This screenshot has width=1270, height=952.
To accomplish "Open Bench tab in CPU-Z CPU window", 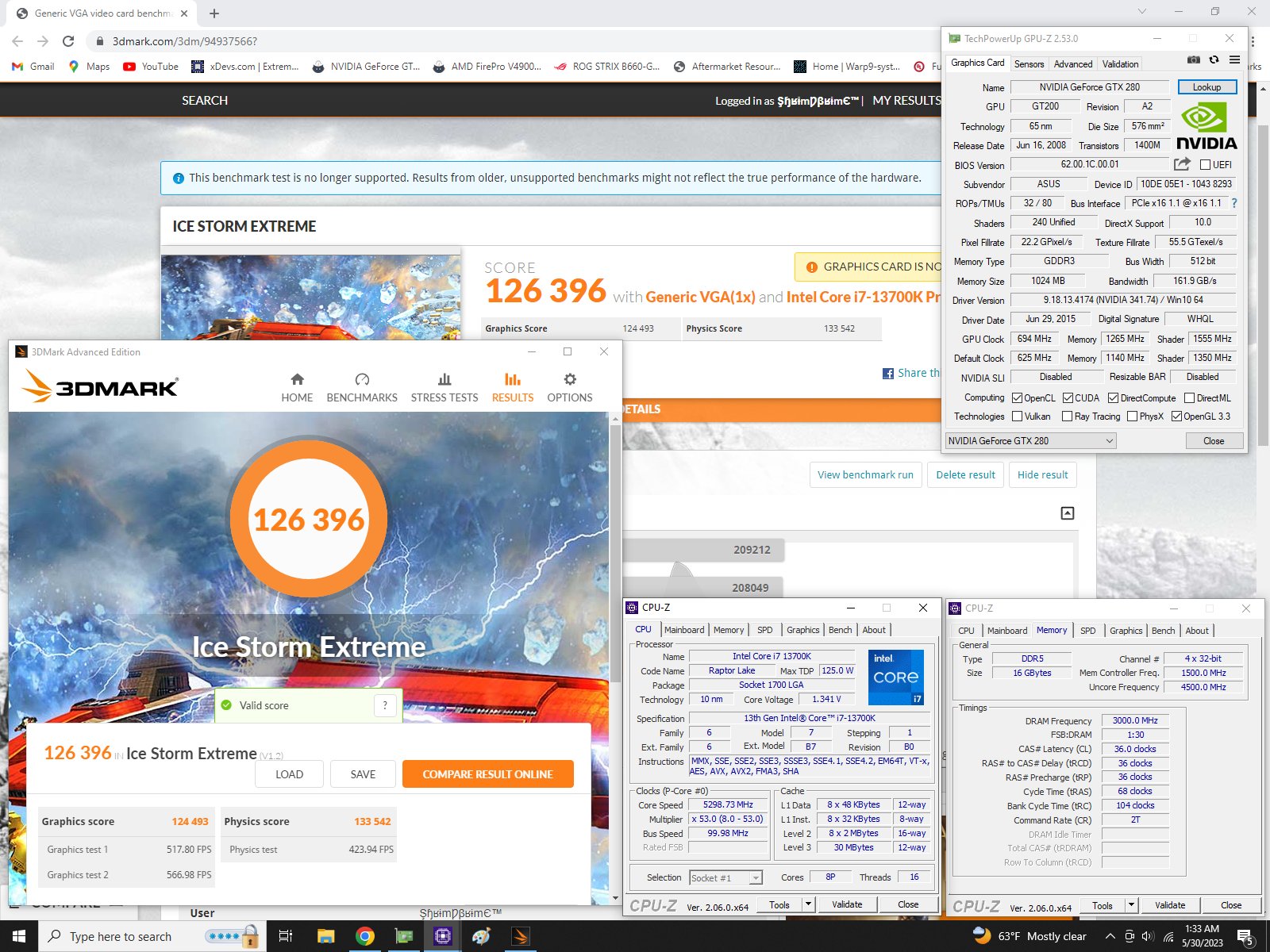I will pyautogui.click(x=840, y=630).
